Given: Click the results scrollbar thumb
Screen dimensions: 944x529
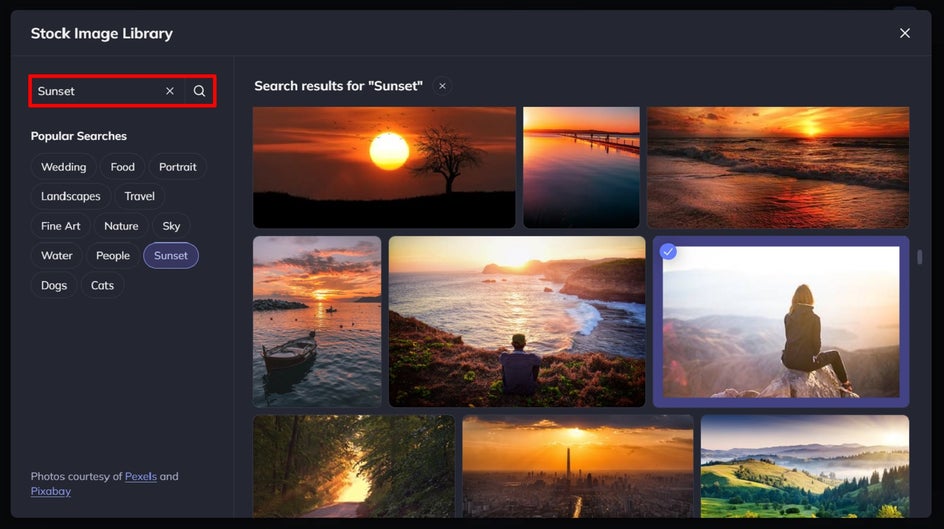Looking at the screenshot, I should pos(919,257).
